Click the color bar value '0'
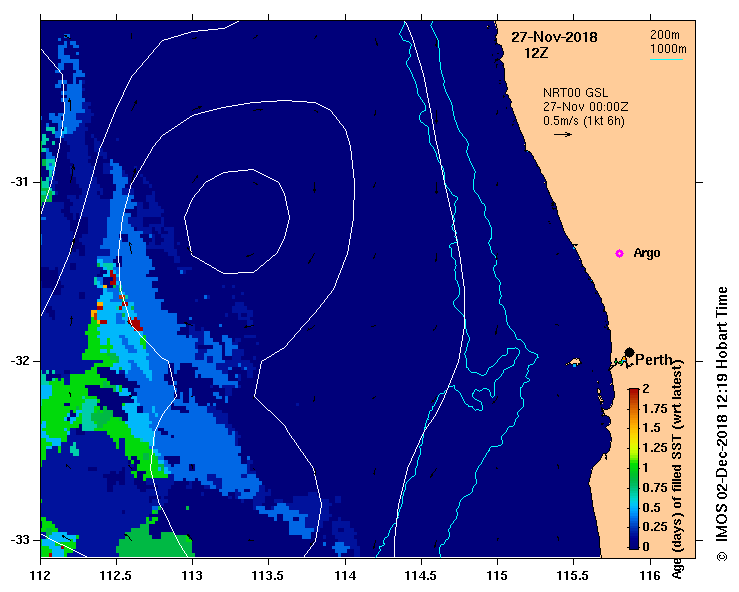 646,547
